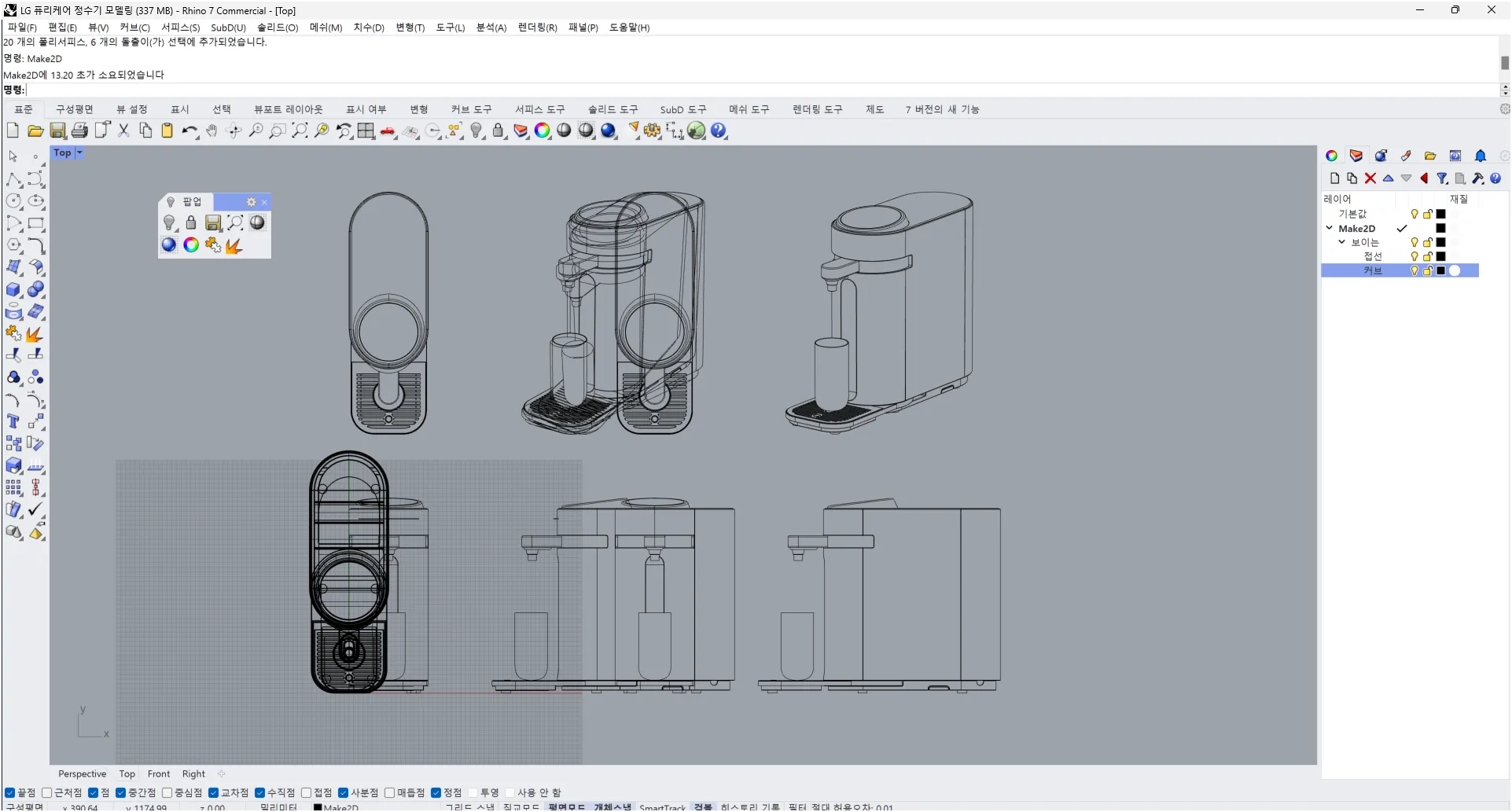Open the notifications bell panel tab
The width and height of the screenshot is (1512, 812).
pos(1481,156)
